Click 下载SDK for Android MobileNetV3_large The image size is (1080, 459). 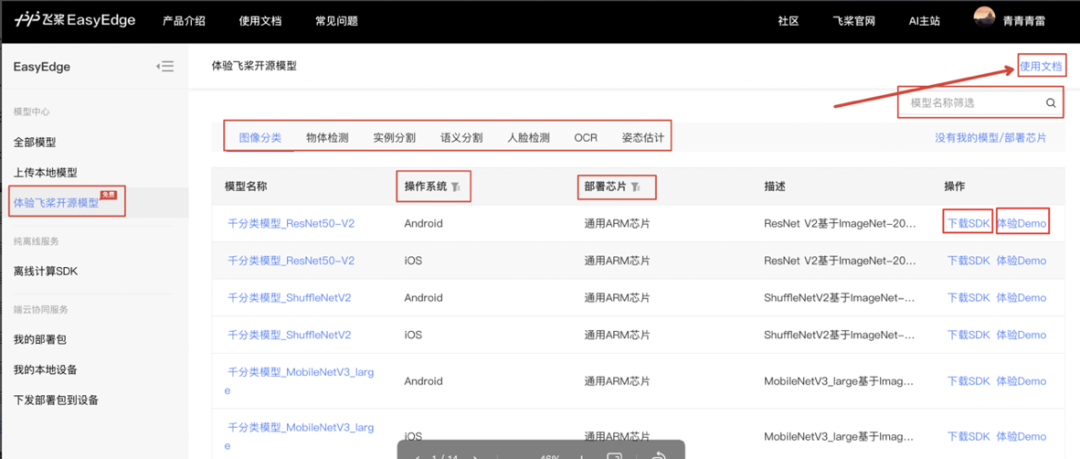[x=968, y=381]
